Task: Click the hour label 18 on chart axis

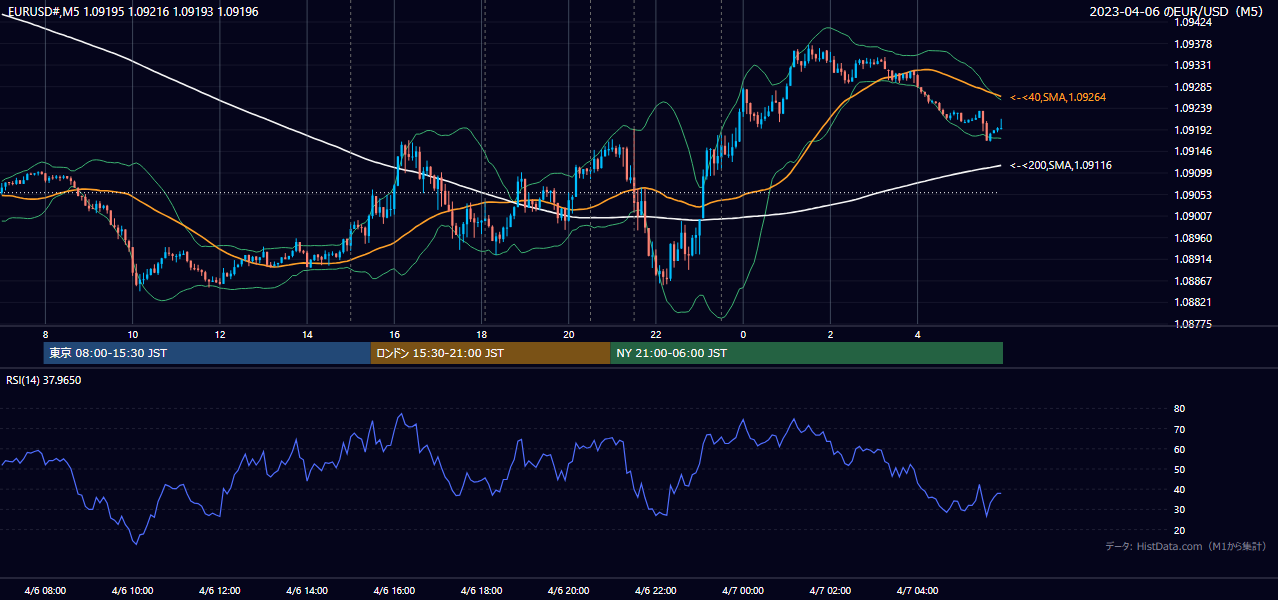Action: 481,334
